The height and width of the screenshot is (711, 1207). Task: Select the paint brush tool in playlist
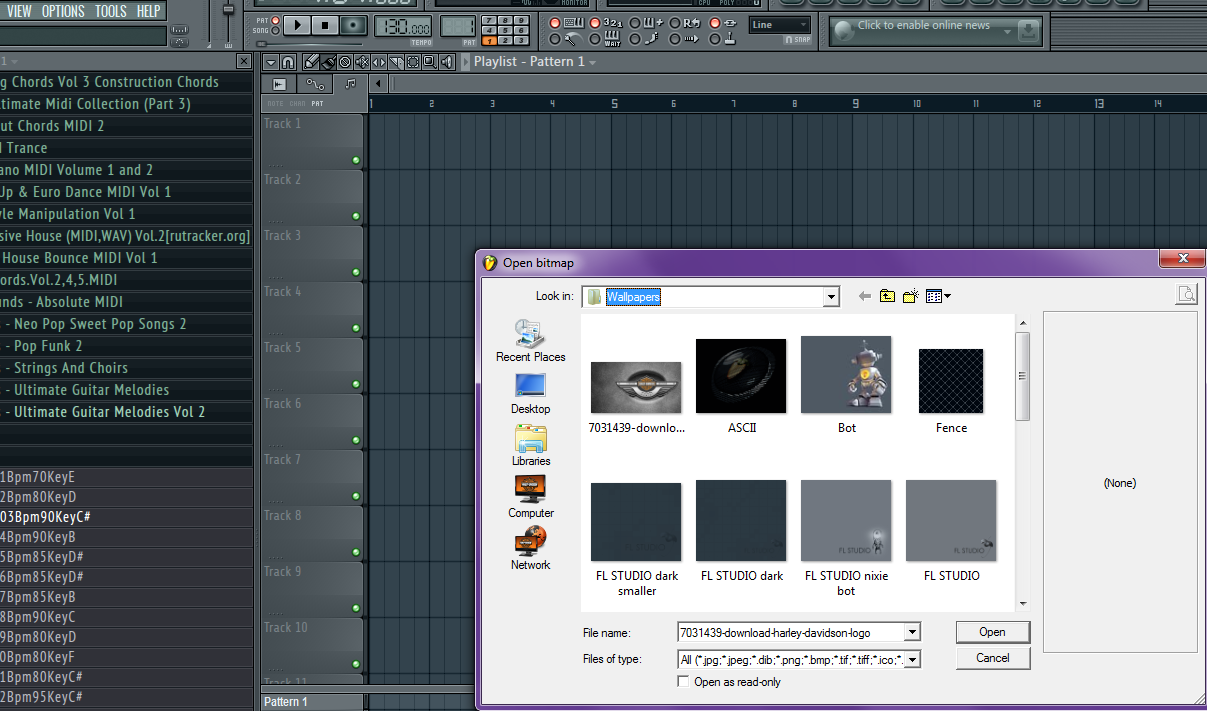328,62
